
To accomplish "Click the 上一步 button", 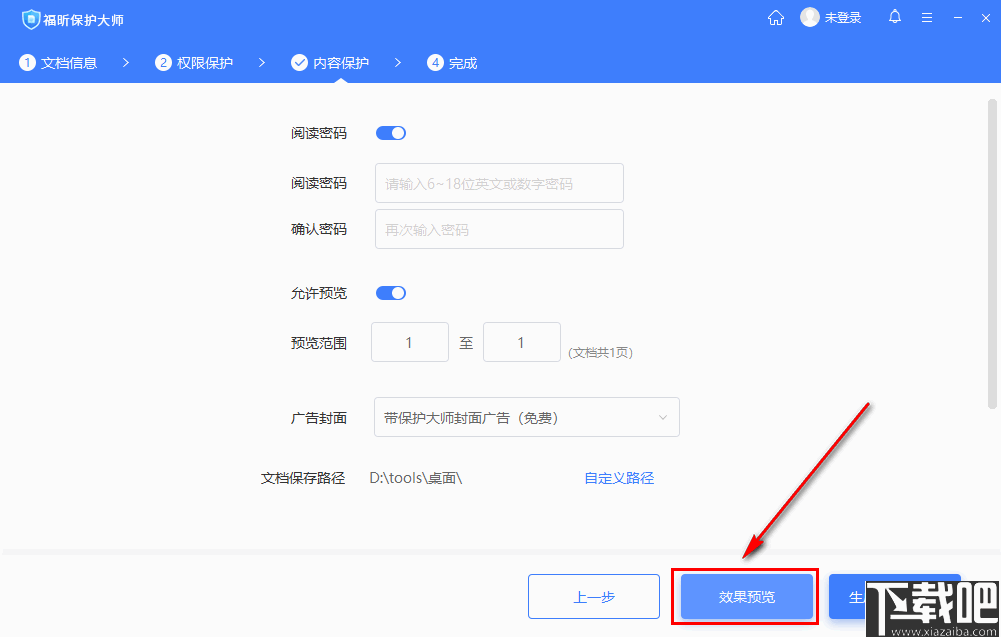I will pyautogui.click(x=593, y=596).
